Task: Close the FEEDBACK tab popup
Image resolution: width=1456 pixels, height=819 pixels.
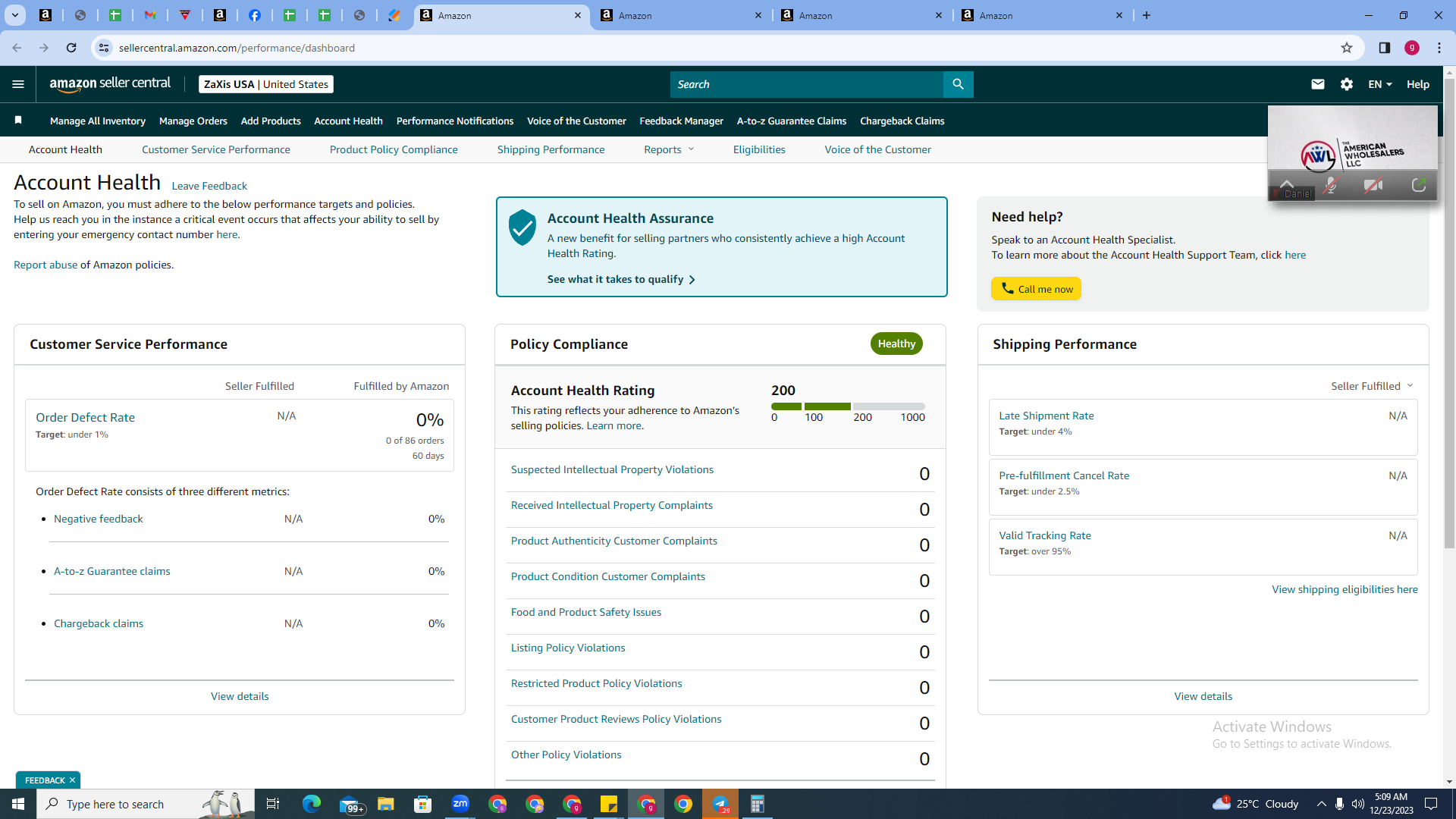Action: [72, 780]
